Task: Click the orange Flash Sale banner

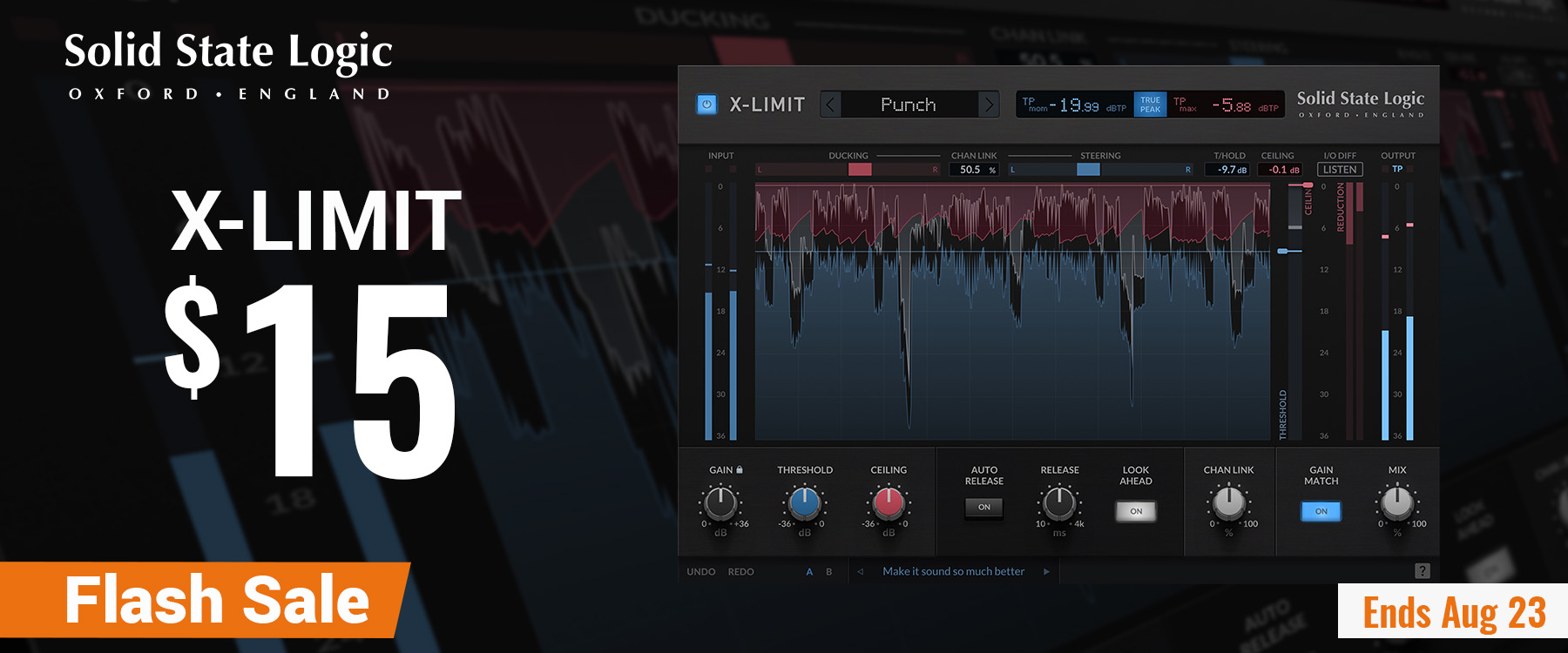Action: click(205, 600)
